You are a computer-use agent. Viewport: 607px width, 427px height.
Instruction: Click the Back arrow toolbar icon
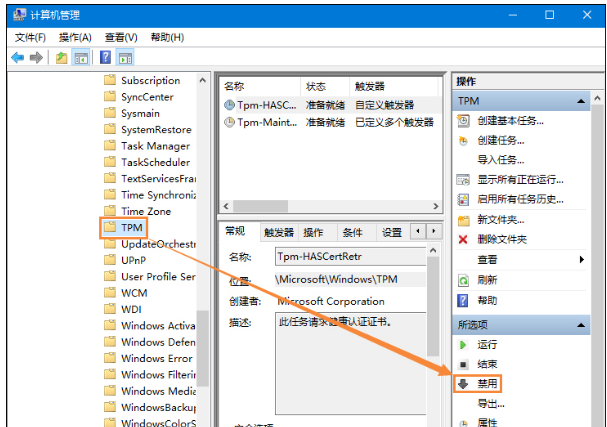(x=17, y=57)
